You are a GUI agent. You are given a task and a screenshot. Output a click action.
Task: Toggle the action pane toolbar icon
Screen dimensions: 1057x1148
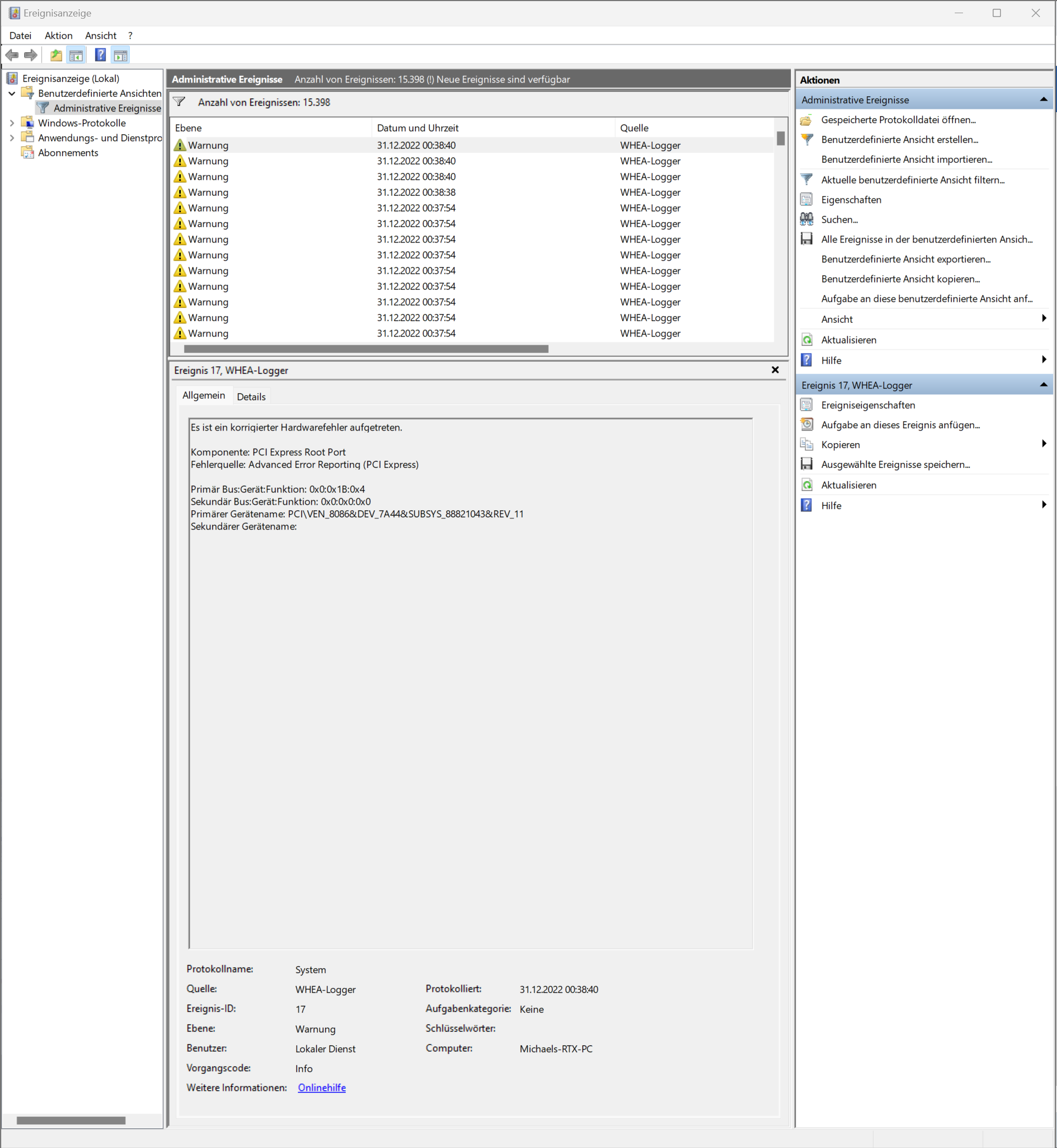tap(121, 55)
